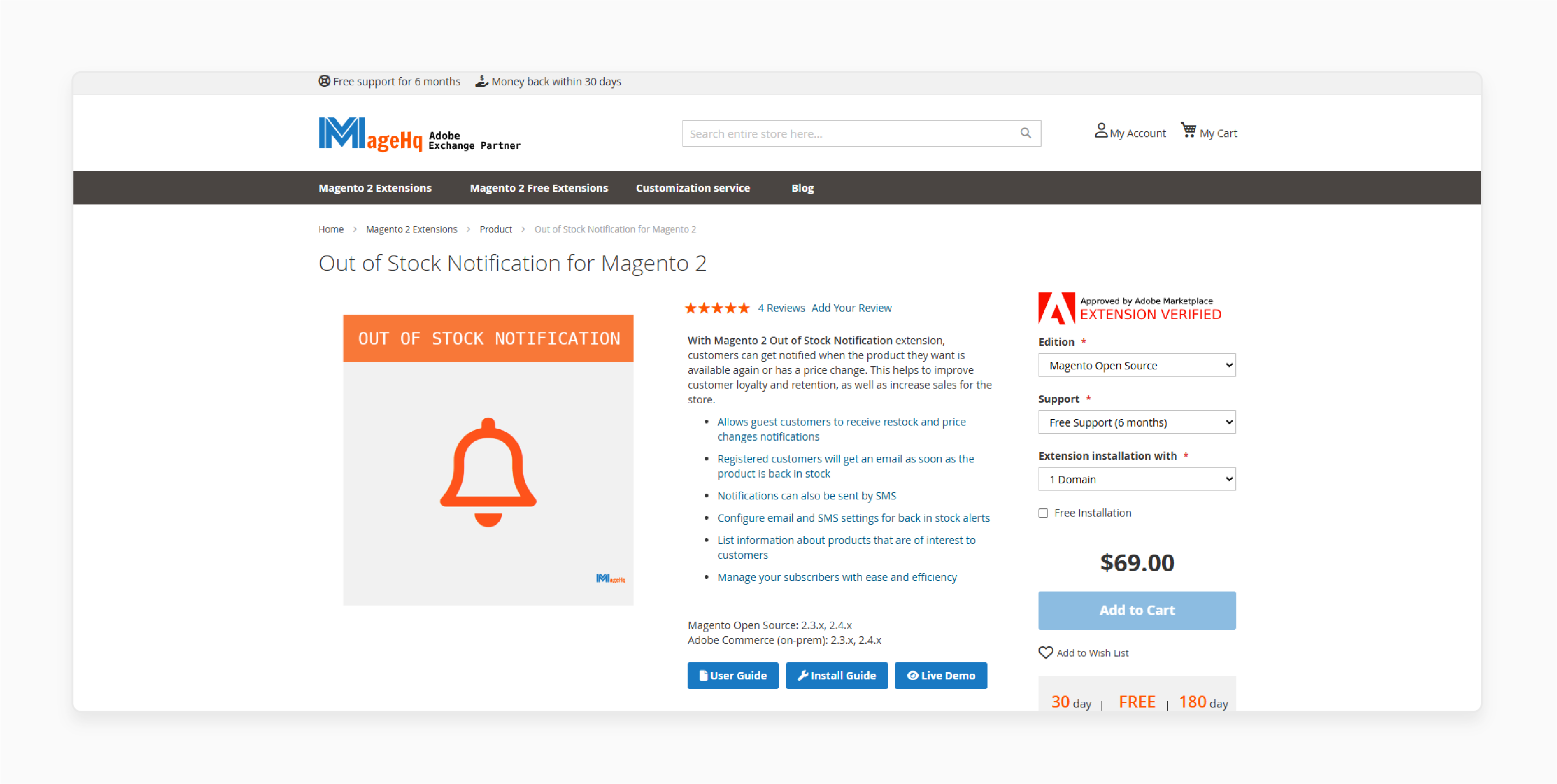Click the Adobe Marketplace verified badge

pos(1130,308)
